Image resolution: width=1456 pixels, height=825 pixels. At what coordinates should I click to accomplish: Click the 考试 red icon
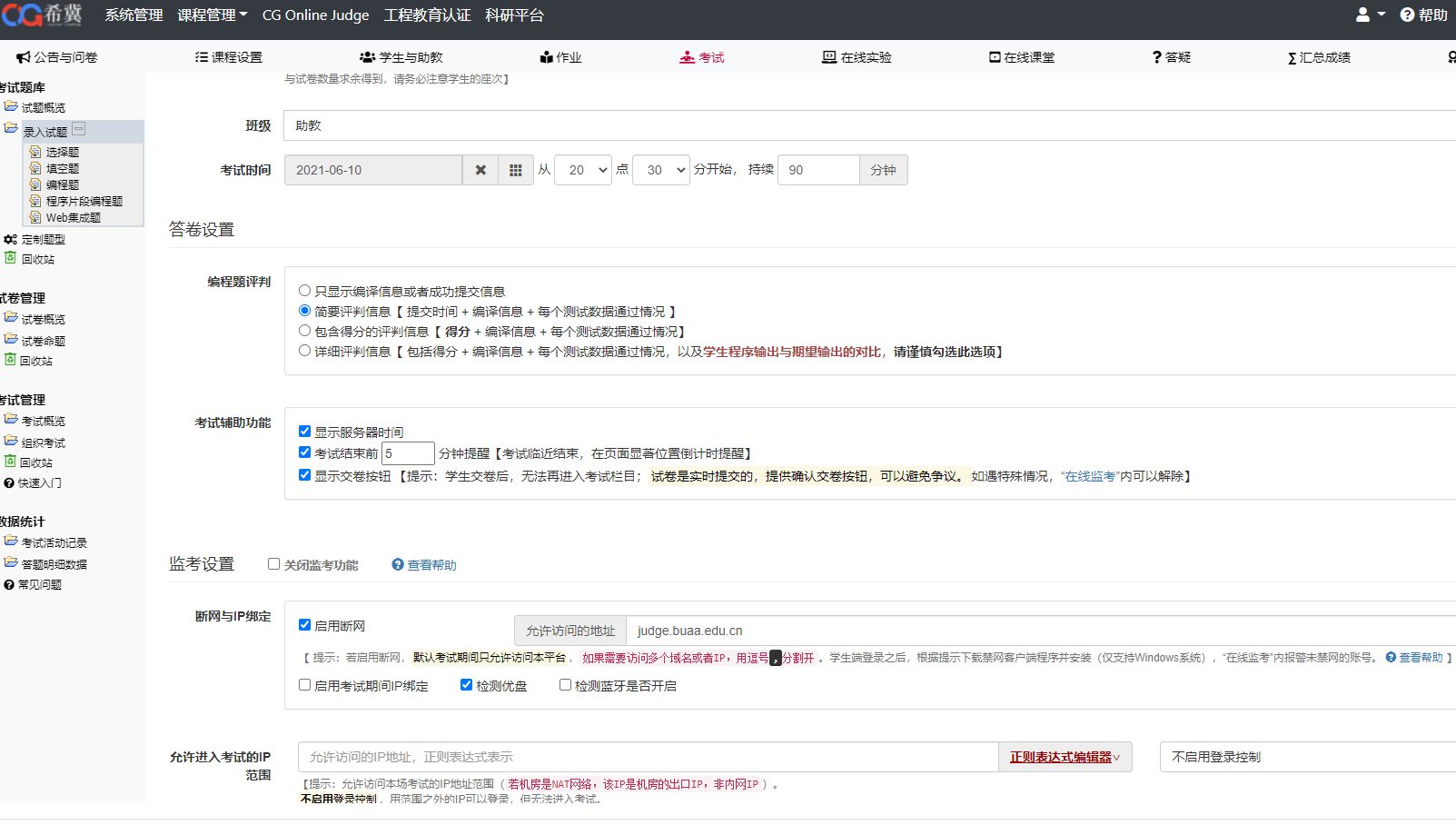pyautogui.click(x=687, y=57)
